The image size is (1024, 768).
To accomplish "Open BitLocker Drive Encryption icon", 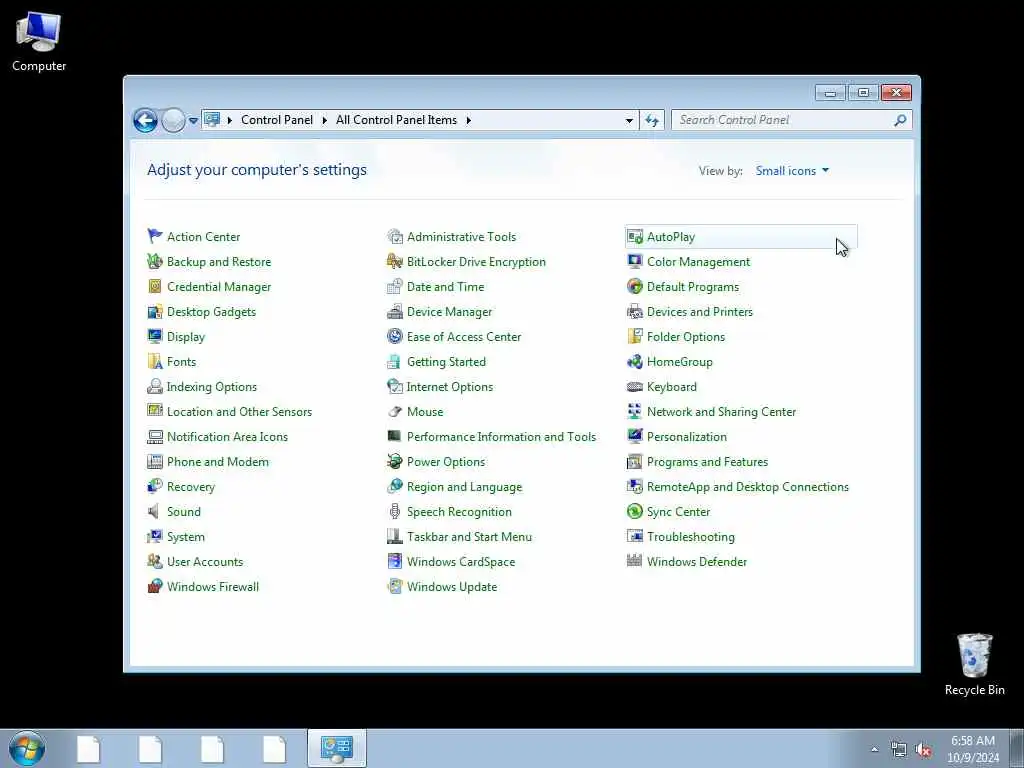I will (x=394, y=261).
